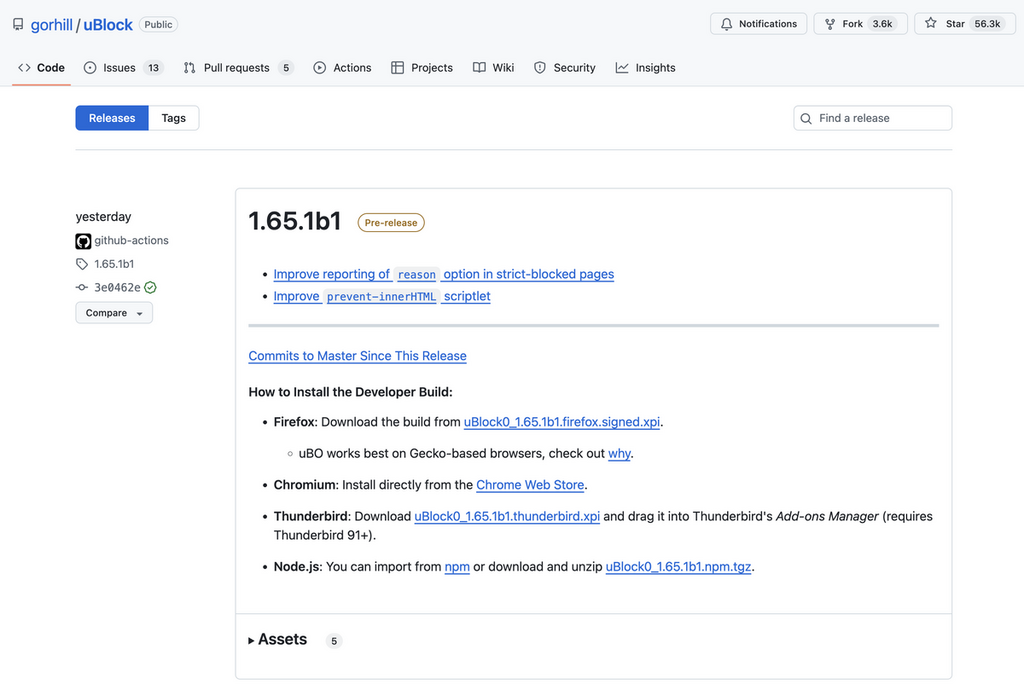Click the Code brackets icon

24,68
